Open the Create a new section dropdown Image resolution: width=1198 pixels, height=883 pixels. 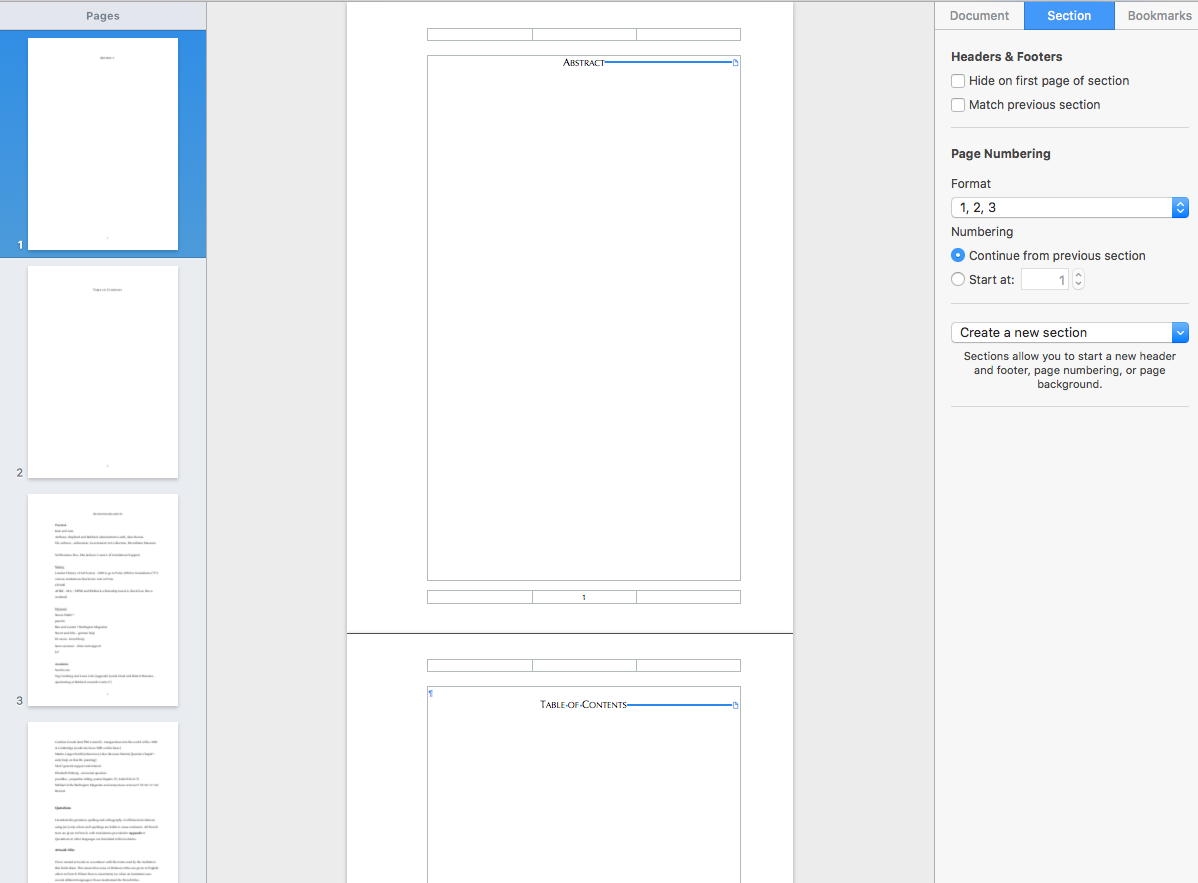click(x=1070, y=332)
